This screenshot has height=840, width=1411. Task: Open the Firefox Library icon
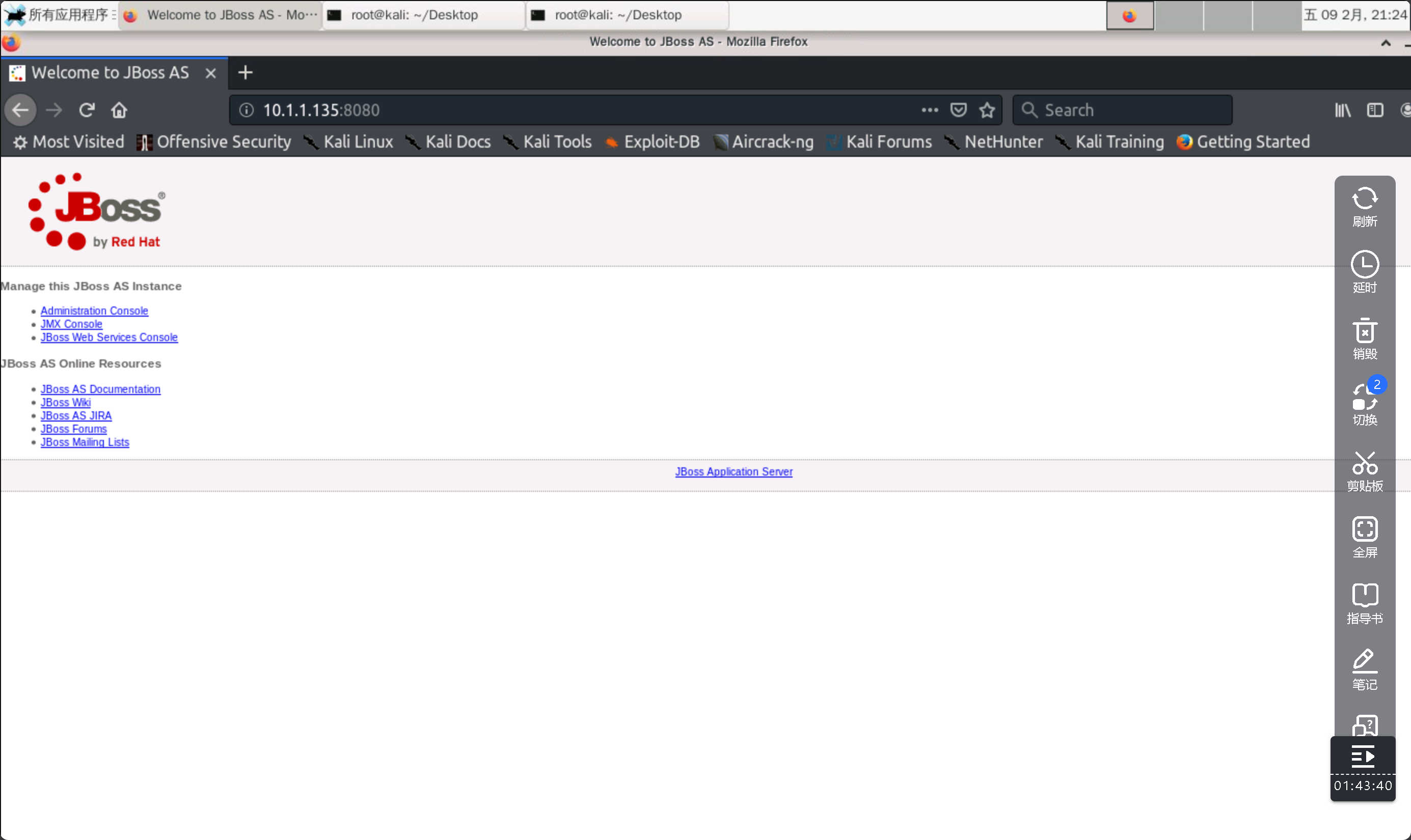pos(1343,110)
